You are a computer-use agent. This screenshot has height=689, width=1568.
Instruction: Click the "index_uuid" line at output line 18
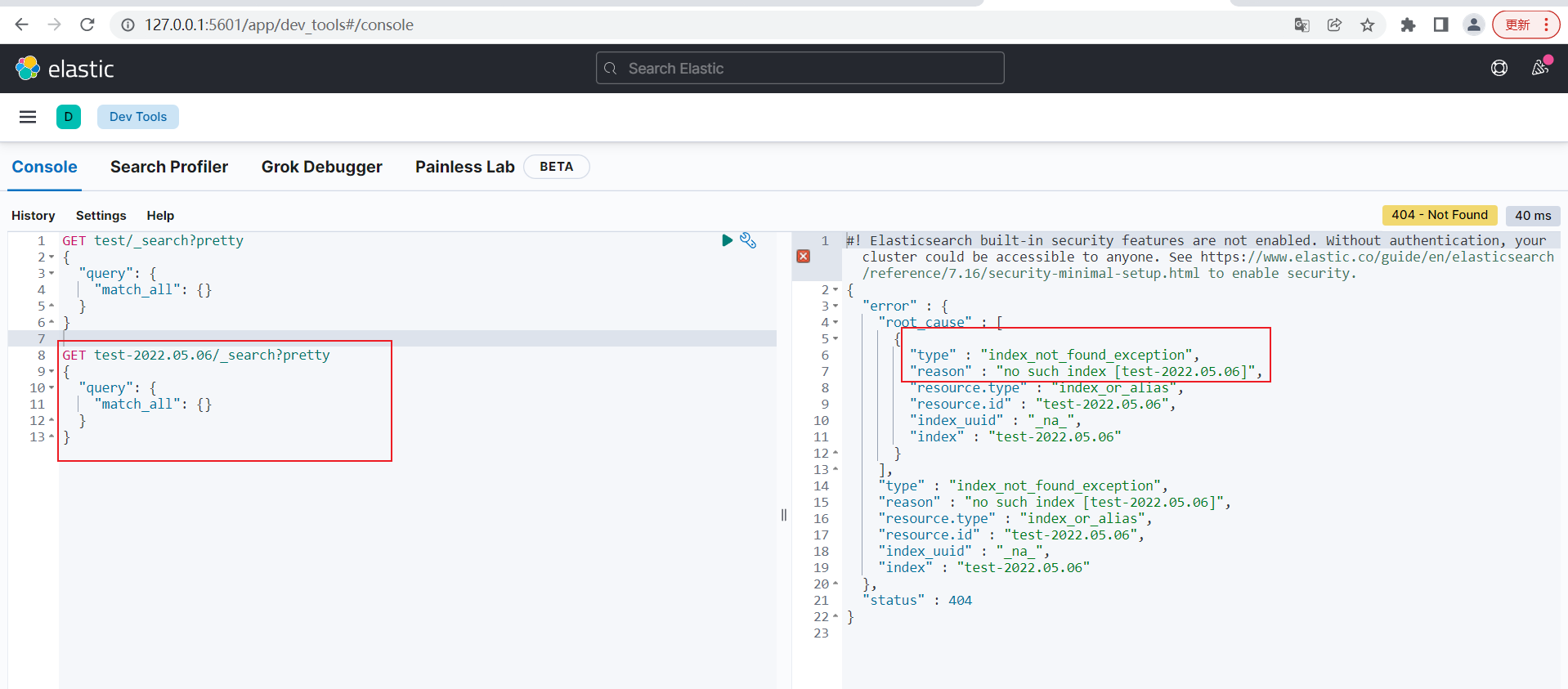pyautogui.click(x=964, y=551)
